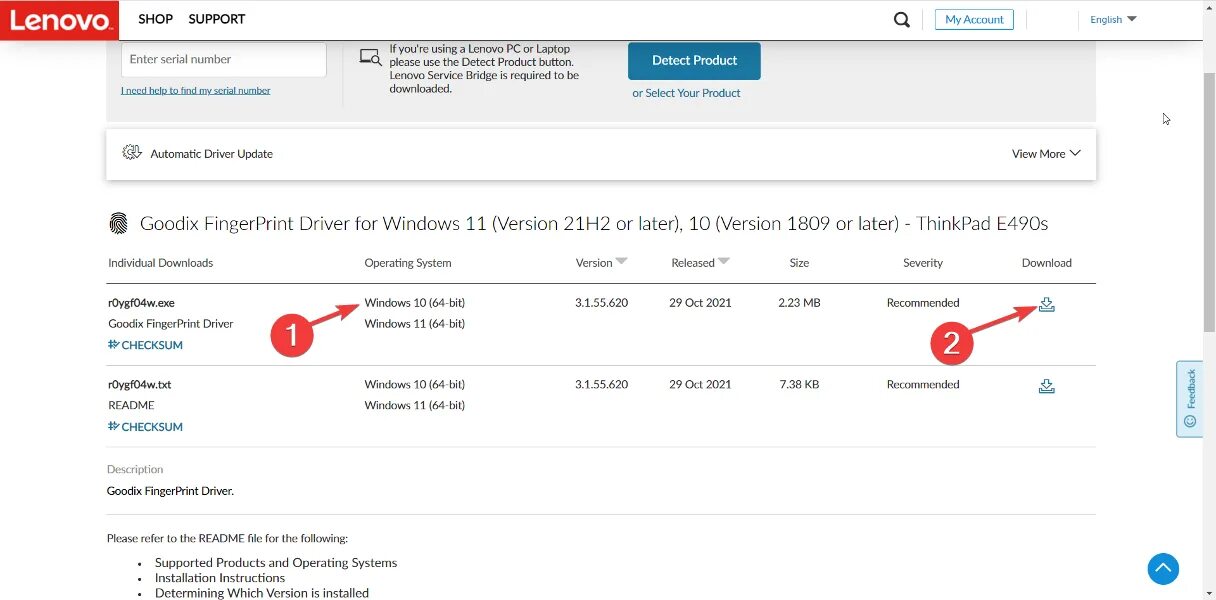Click the fingerprint icon beside the driver title
The height and width of the screenshot is (600, 1216).
[x=119, y=223]
